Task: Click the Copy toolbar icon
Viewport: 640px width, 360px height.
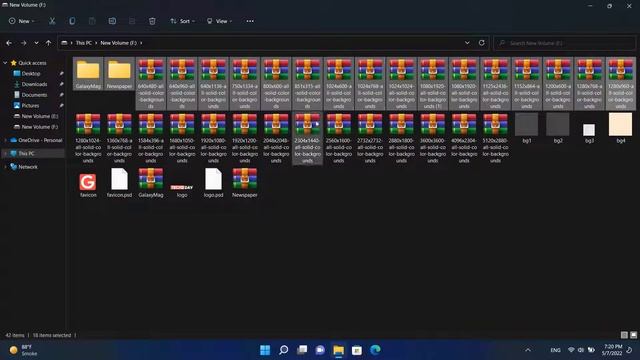Action: coord(72,21)
